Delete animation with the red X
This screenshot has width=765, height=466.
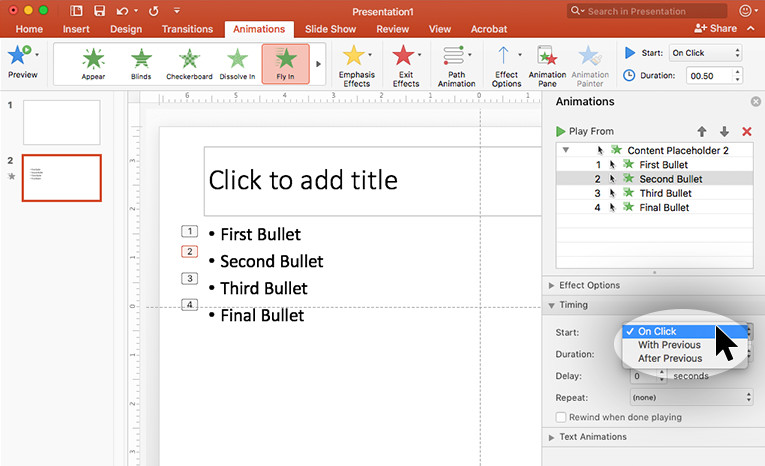(746, 131)
